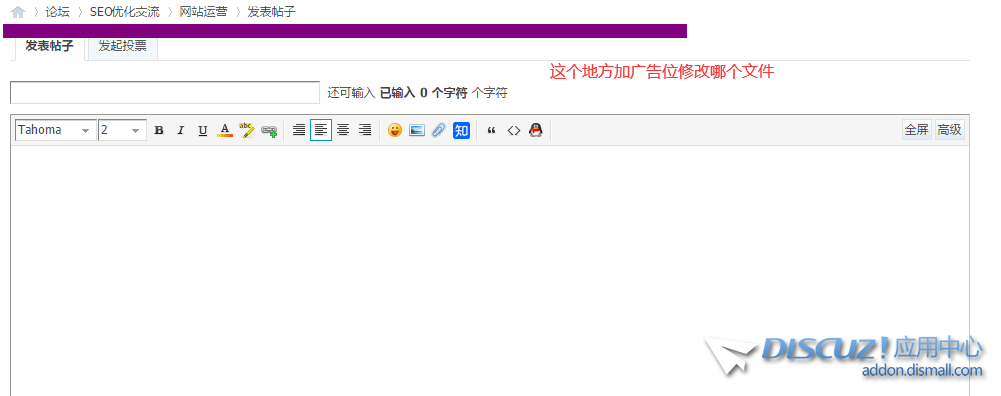Open the font size dropdown showing 2

click(x=123, y=130)
